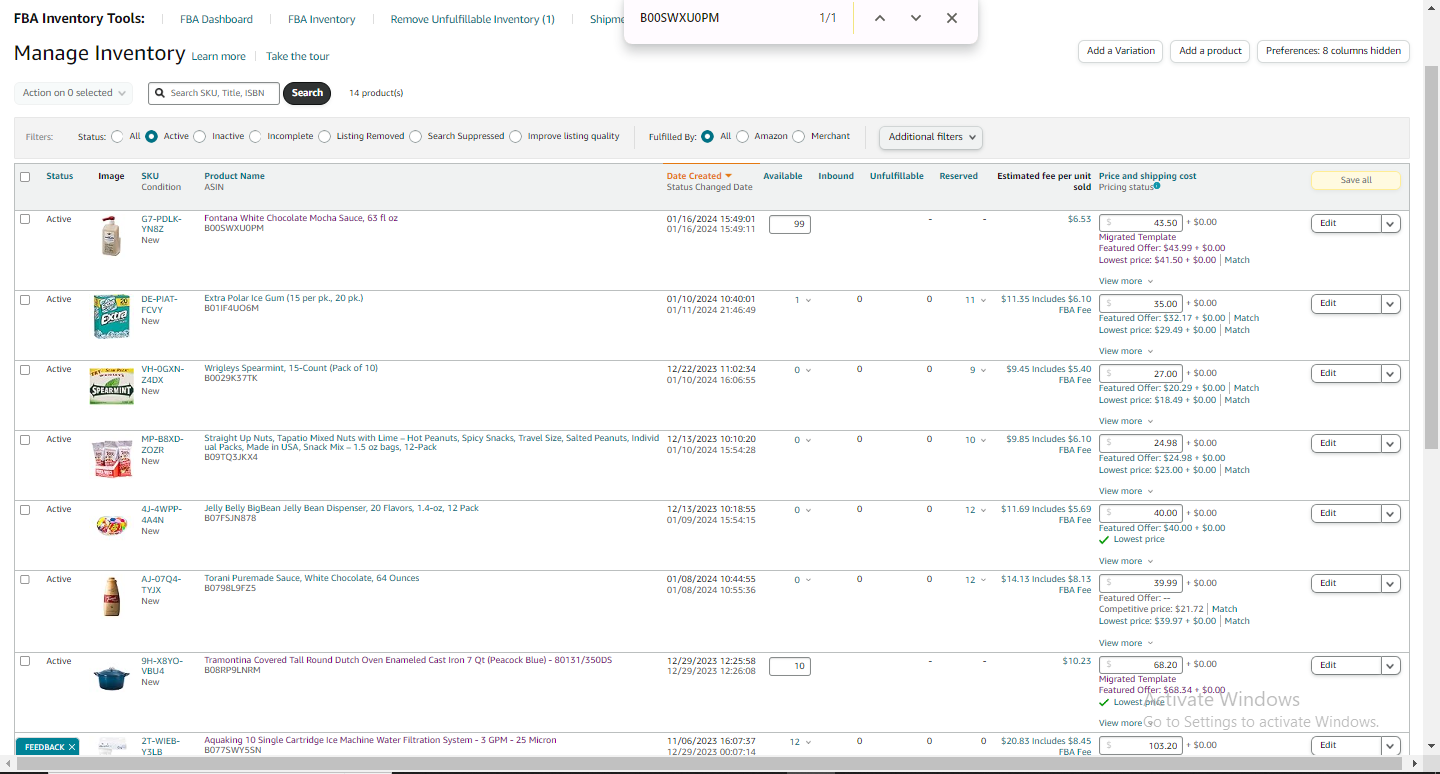The height and width of the screenshot is (774, 1440).
Task: Expand View more under Torani sauce pricing
Action: [x=1126, y=643]
